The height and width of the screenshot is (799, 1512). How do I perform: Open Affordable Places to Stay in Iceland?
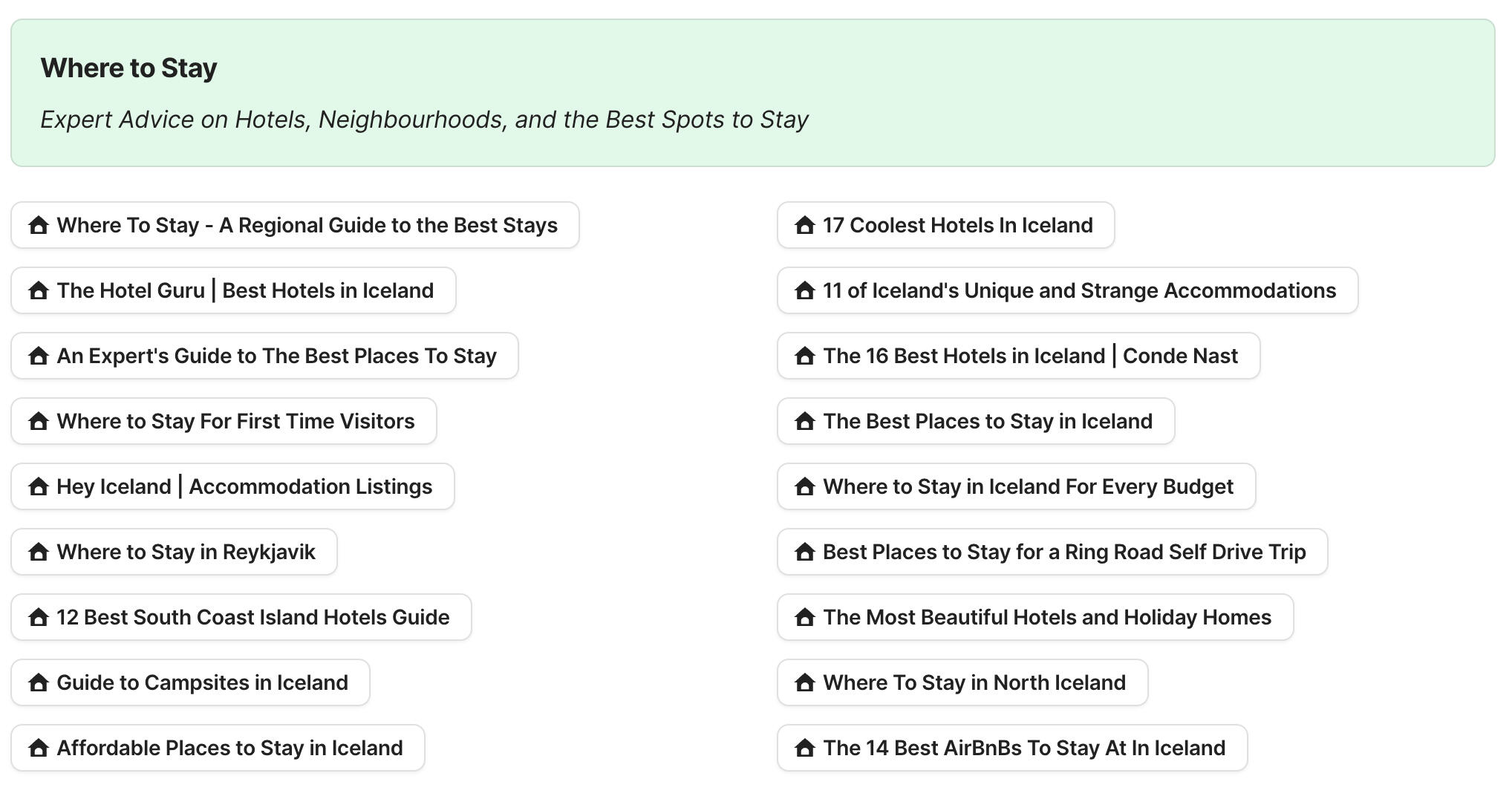(x=229, y=748)
